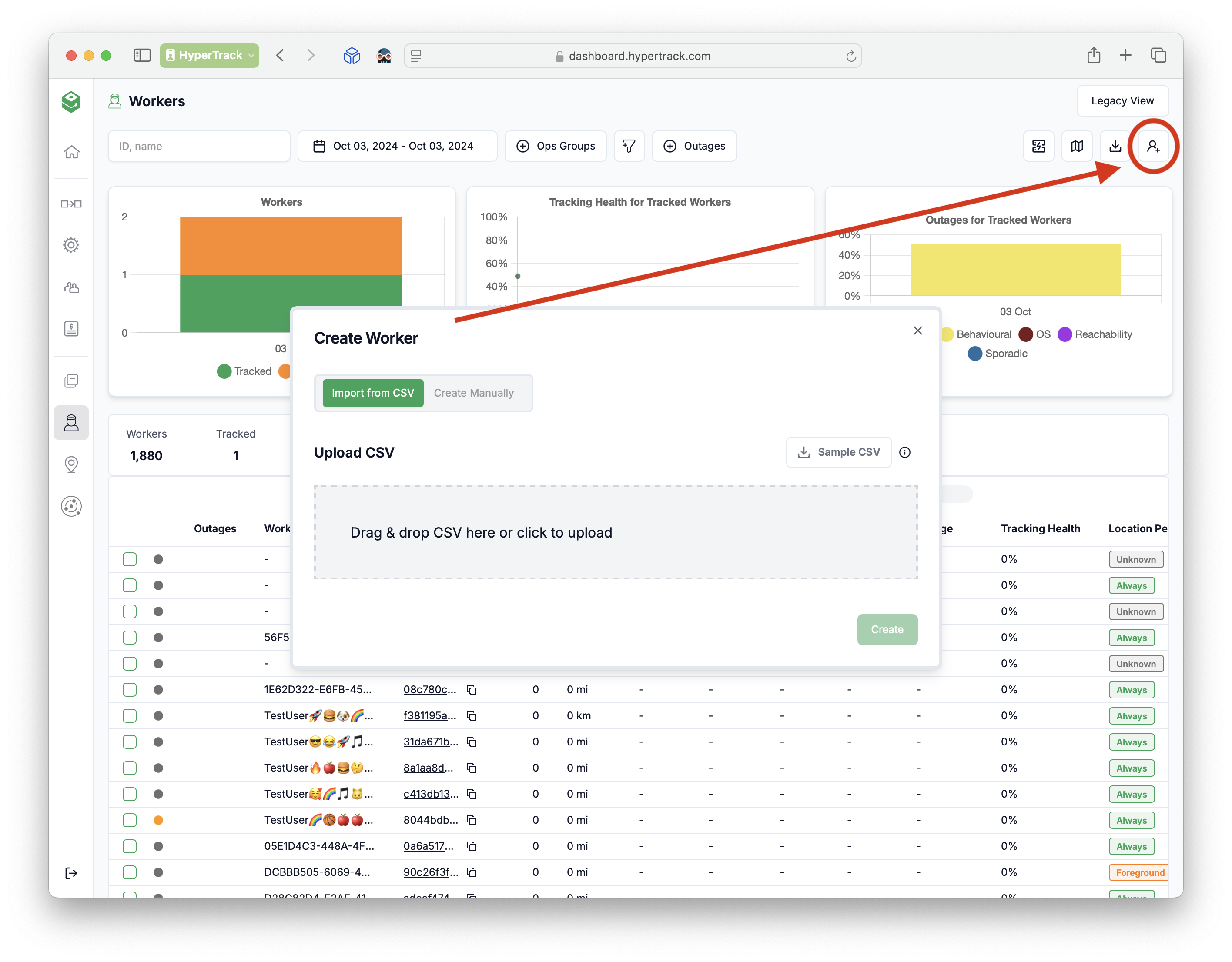
Task: Click the Tracked green legend swatch
Action: click(224, 371)
